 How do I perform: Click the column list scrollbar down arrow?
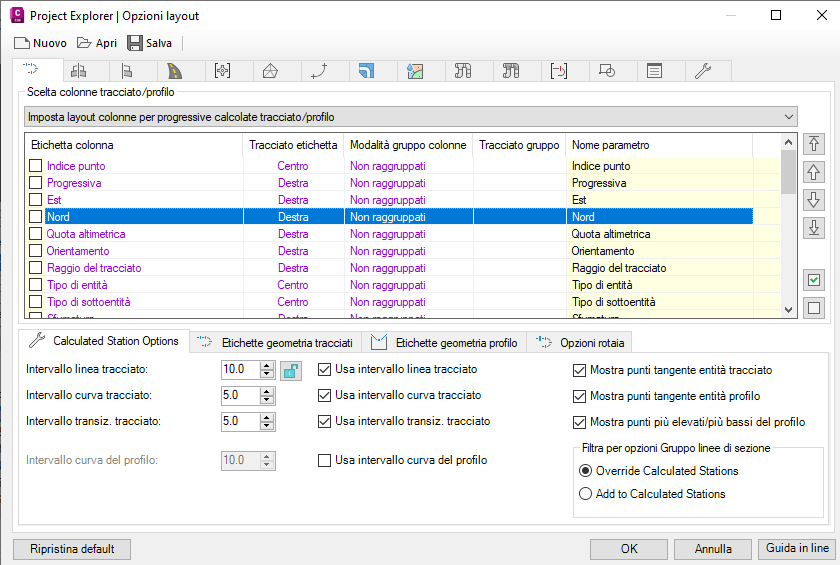click(x=788, y=310)
